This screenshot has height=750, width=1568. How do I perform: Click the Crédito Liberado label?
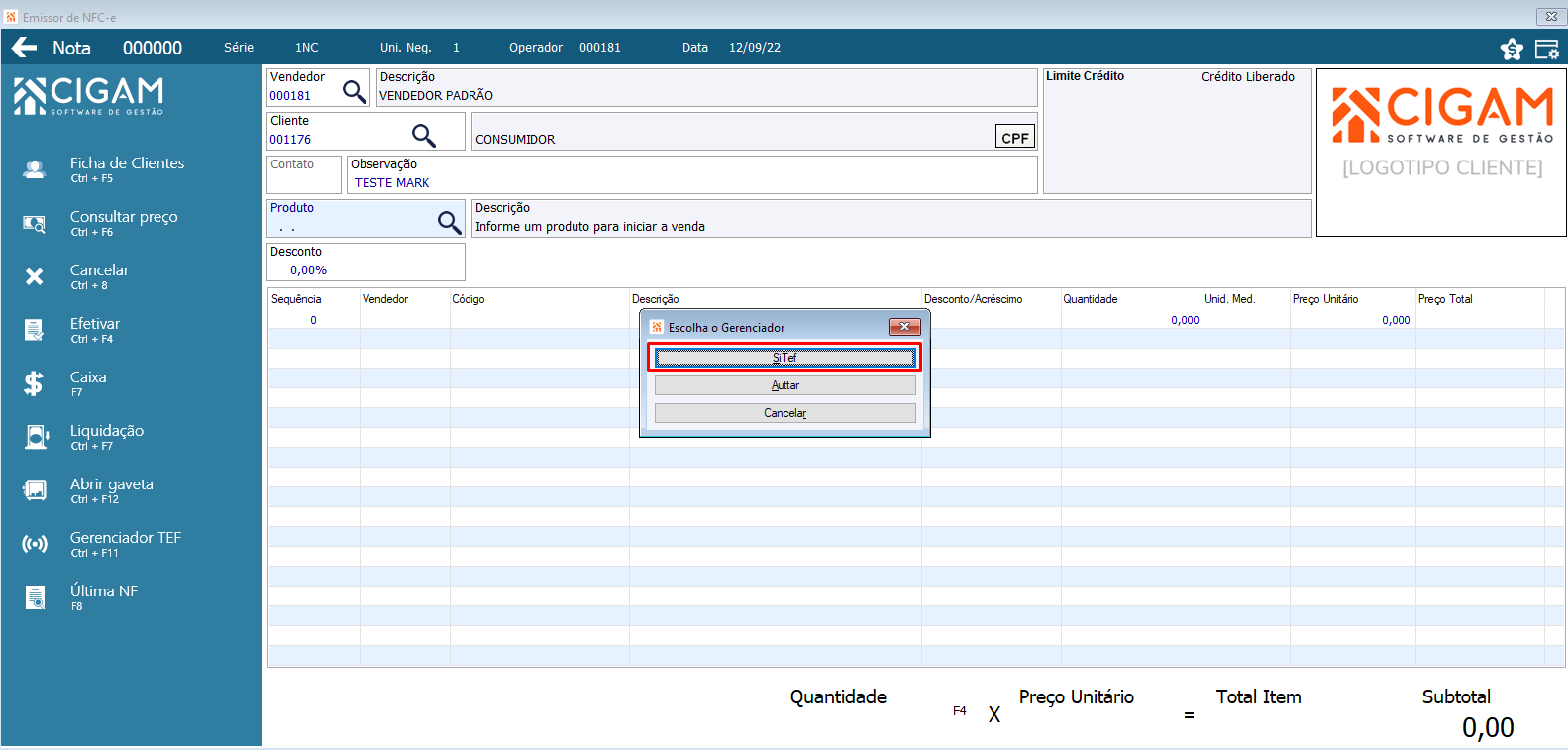click(1248, 76)
